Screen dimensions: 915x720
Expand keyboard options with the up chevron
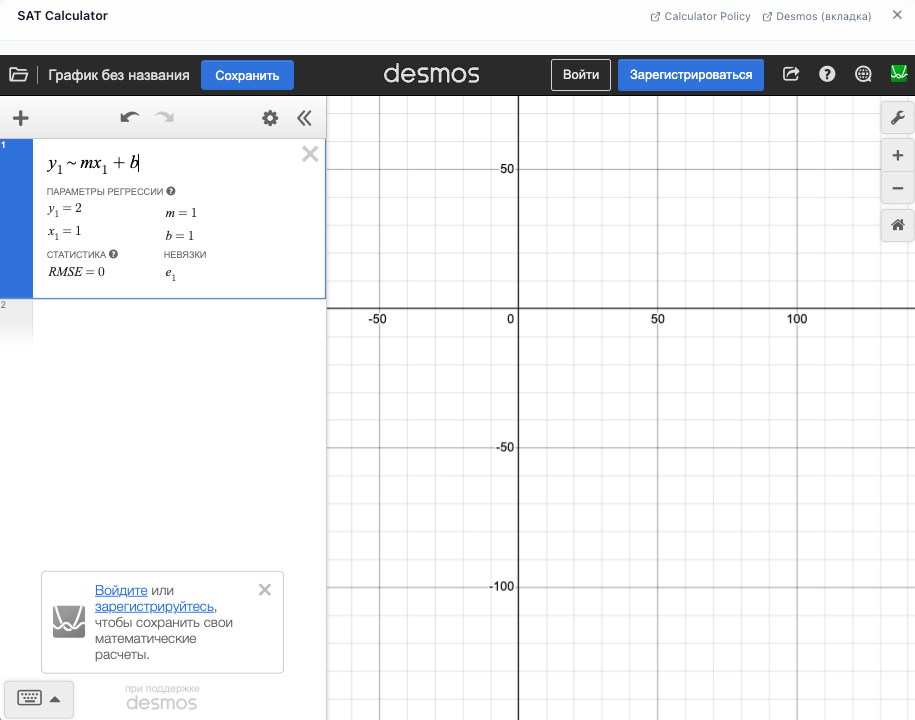pyautogui.click(x=56, y=699)
